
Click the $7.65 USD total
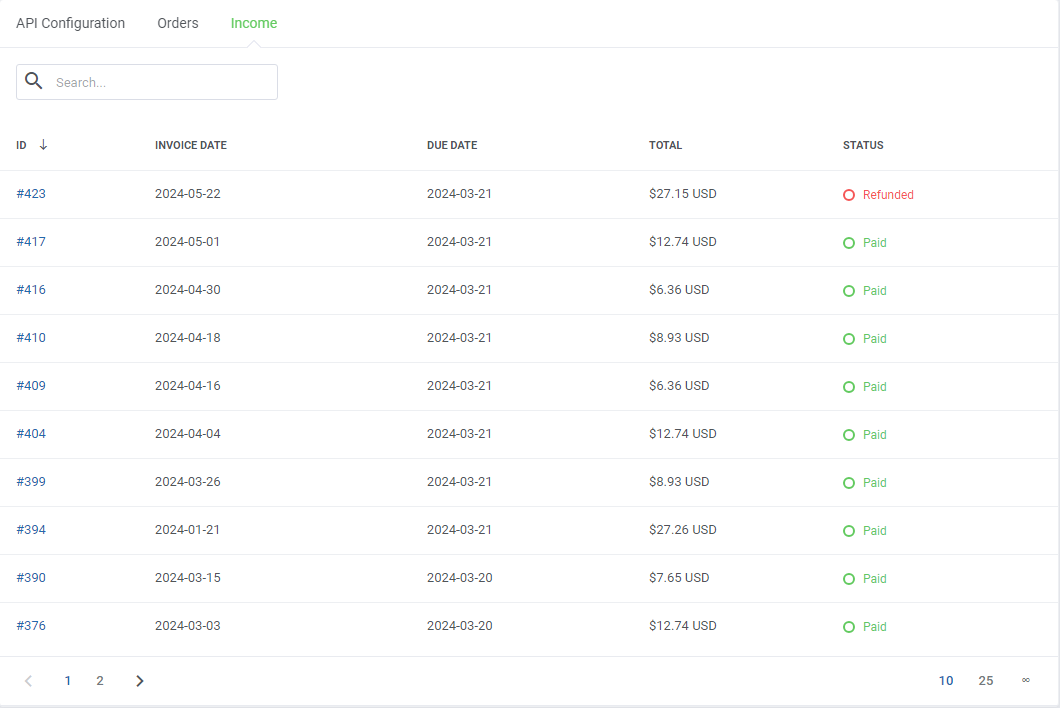679,577
